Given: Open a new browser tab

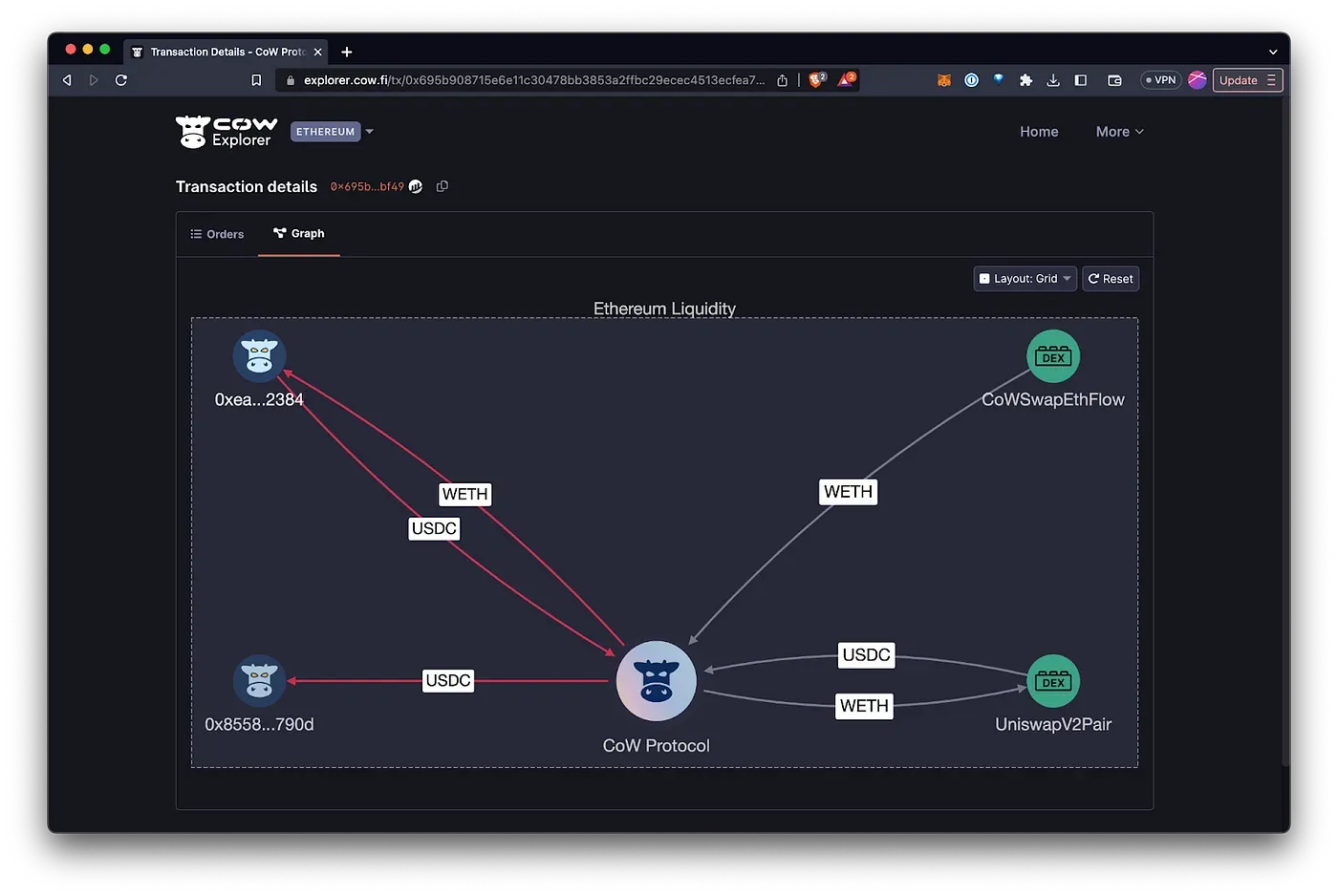Looking at the screenshot, I should coord(347,52).
